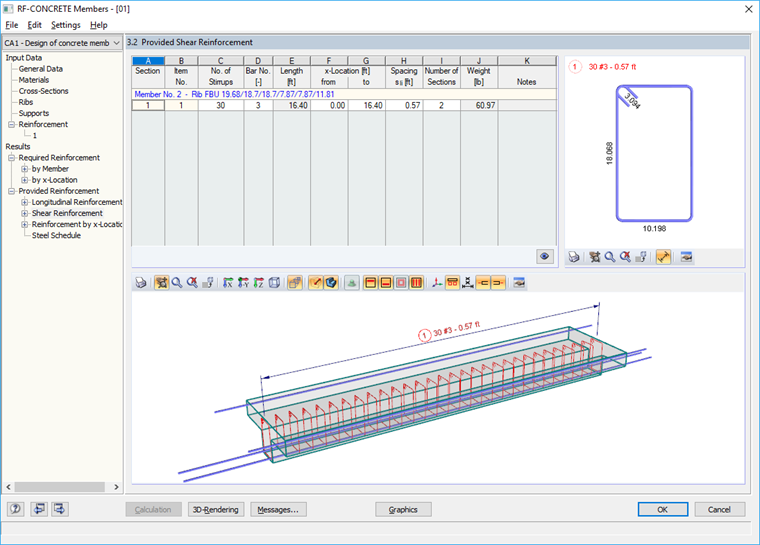Show local axis system icon
The width and height of the screenshot is (760, 545).
tap(437, 283)
